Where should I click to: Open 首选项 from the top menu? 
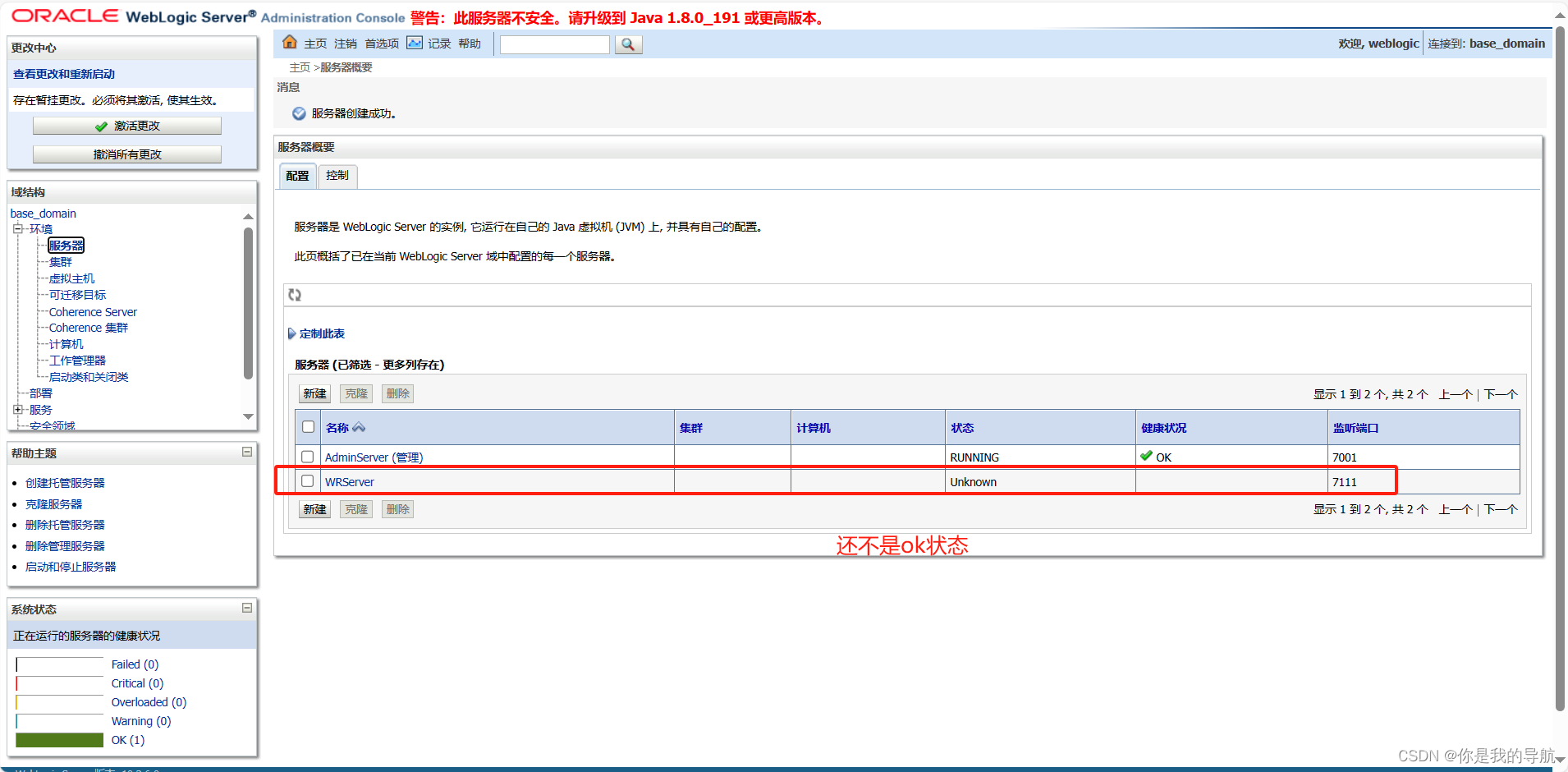tap(381, 44)
